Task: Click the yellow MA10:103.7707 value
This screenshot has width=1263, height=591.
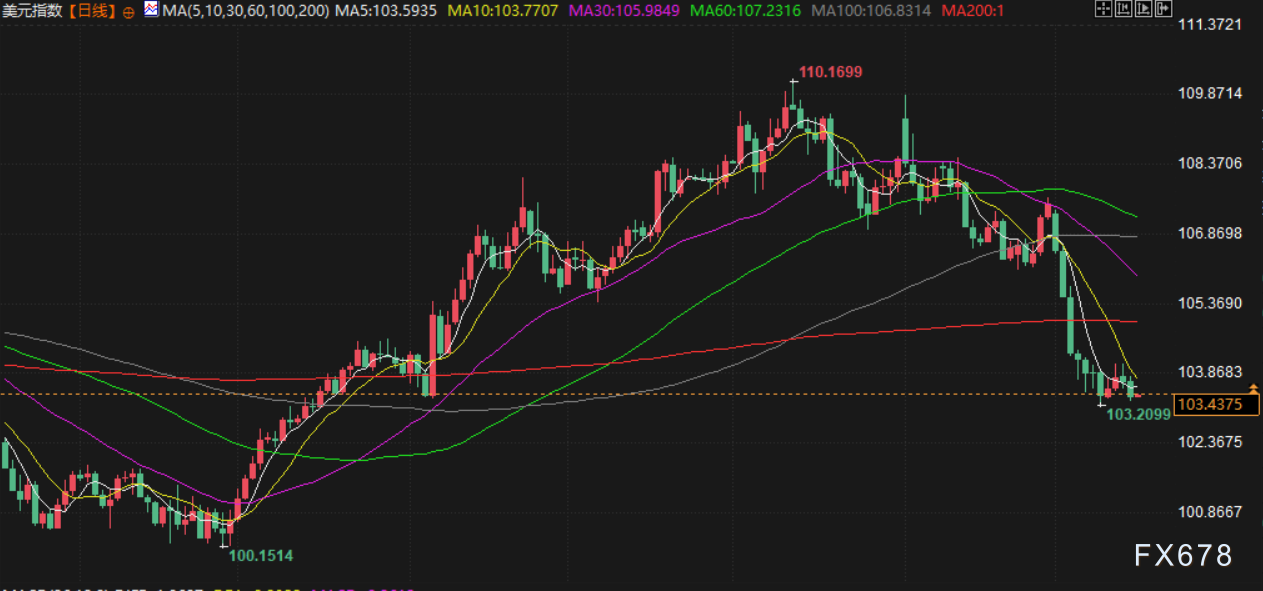Action: 502,11
